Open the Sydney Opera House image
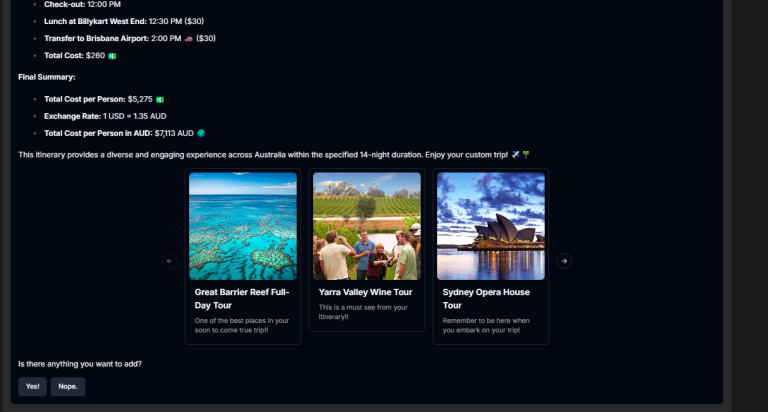 click(x=491, y=226)
